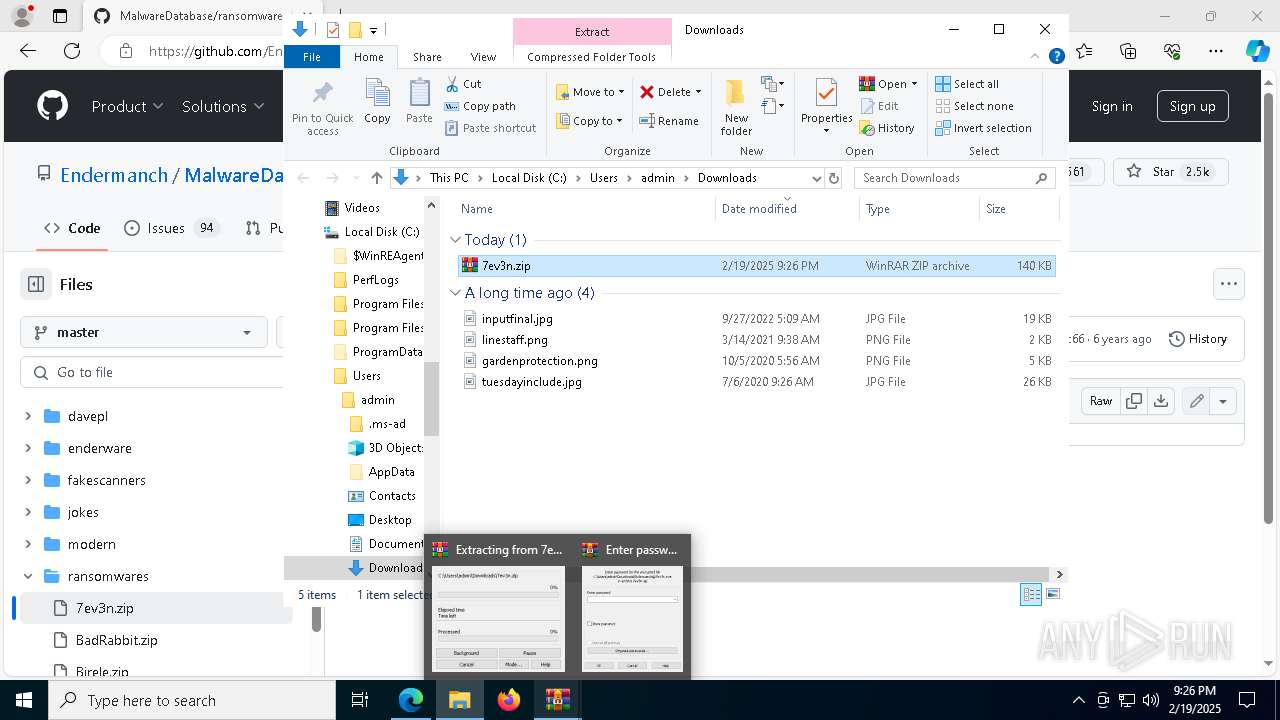
Task: Click the Copy ribbon icon
Action: (377, 94)
